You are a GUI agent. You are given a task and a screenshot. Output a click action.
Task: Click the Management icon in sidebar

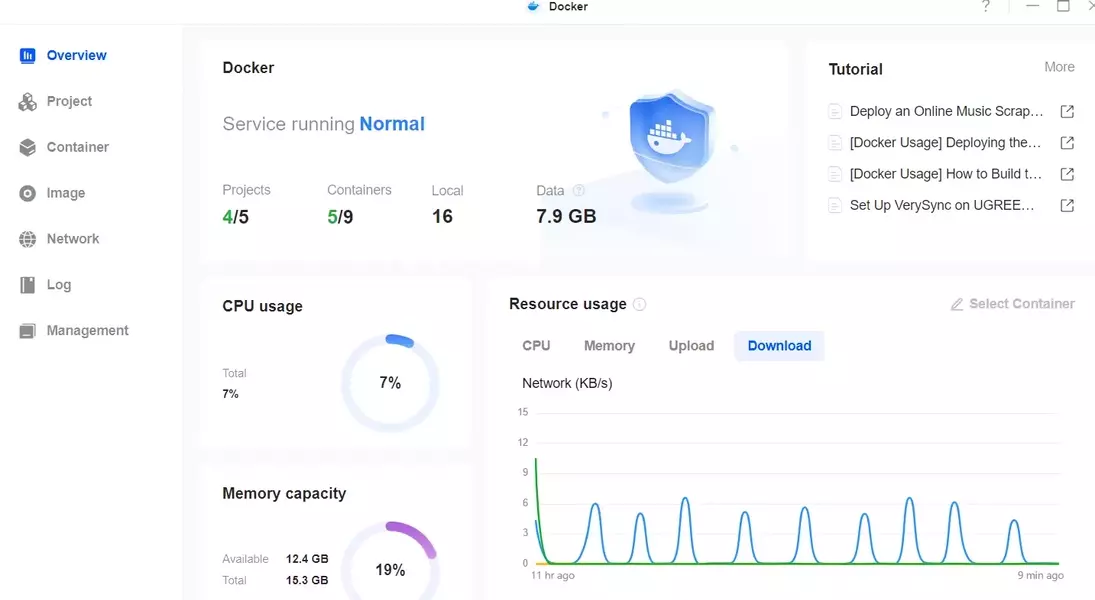point(27,331)
